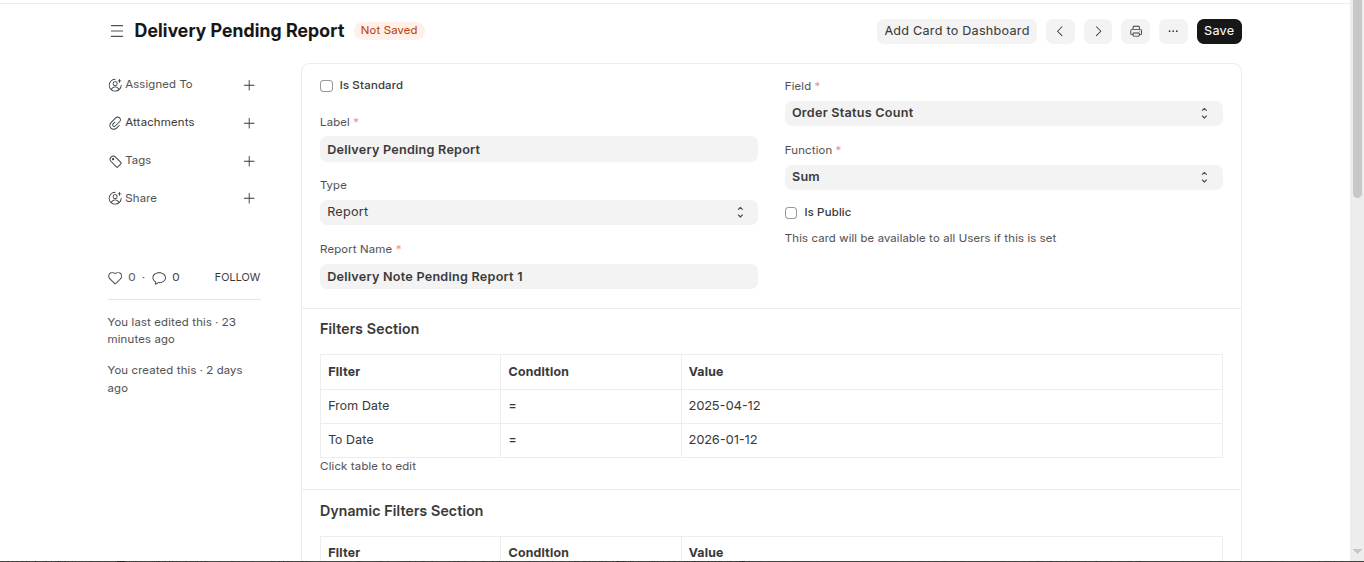Click the Label input field
This screenshot has width=1364, height=562.
(x=538, y=149)
